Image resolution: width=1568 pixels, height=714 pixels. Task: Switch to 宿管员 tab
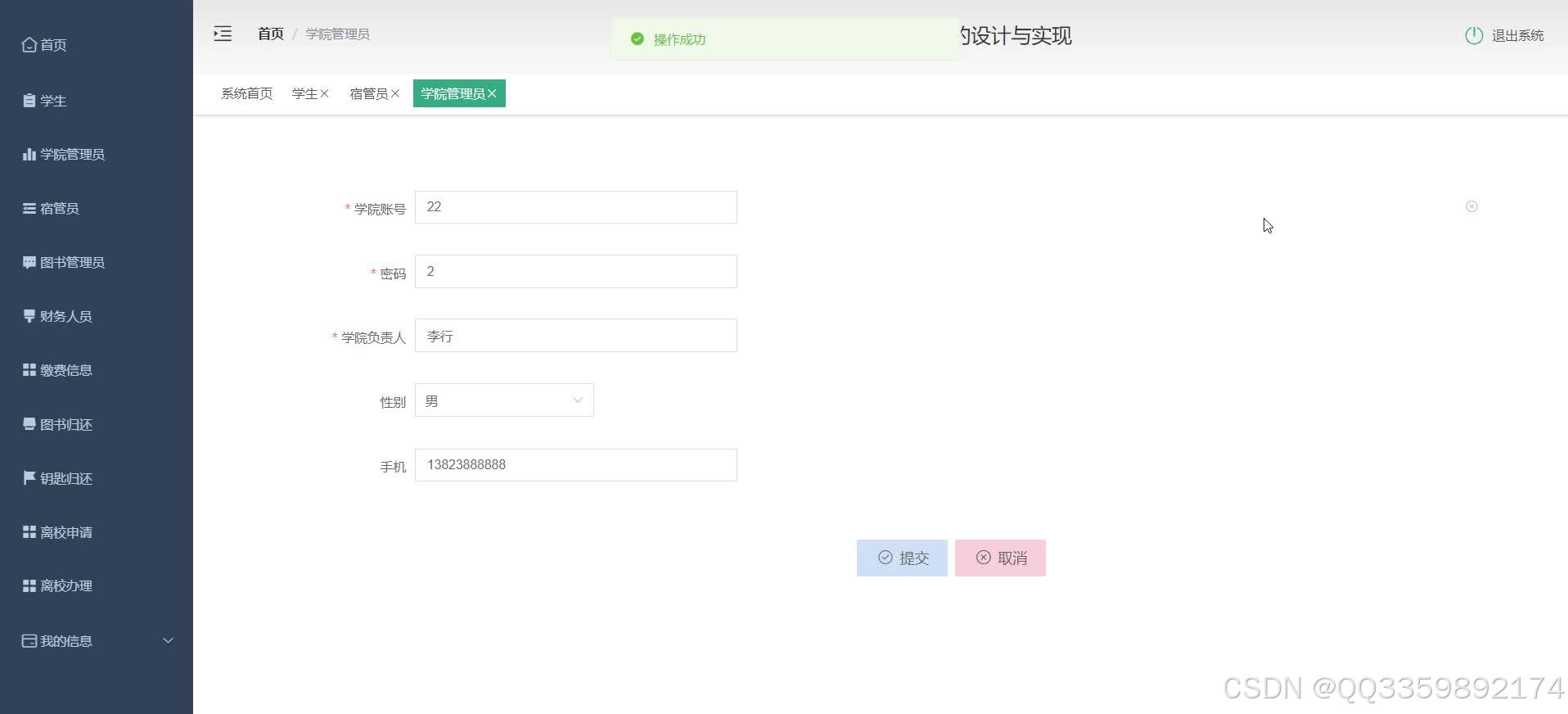pos(368,93)
